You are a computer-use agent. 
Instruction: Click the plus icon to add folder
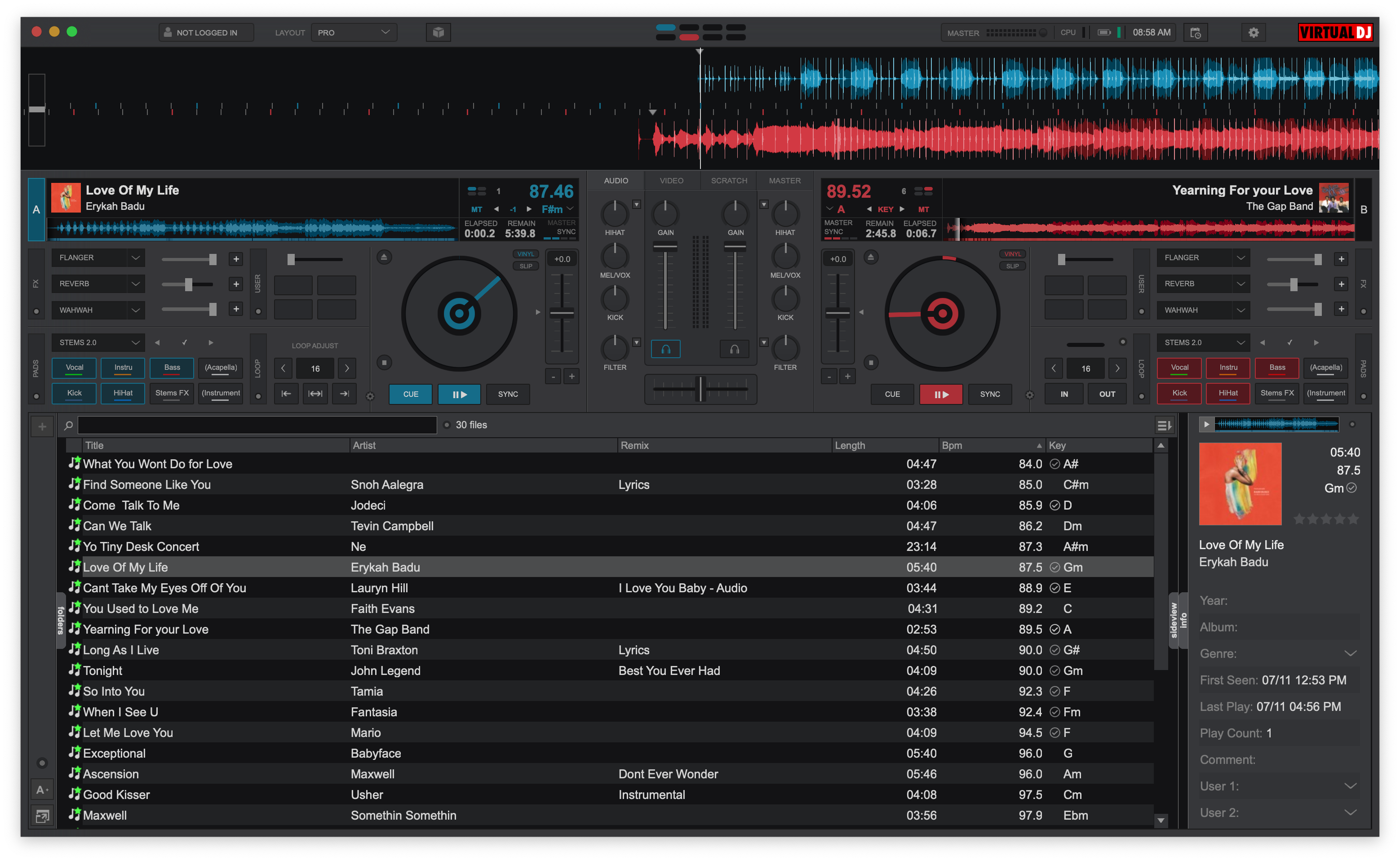42,426
